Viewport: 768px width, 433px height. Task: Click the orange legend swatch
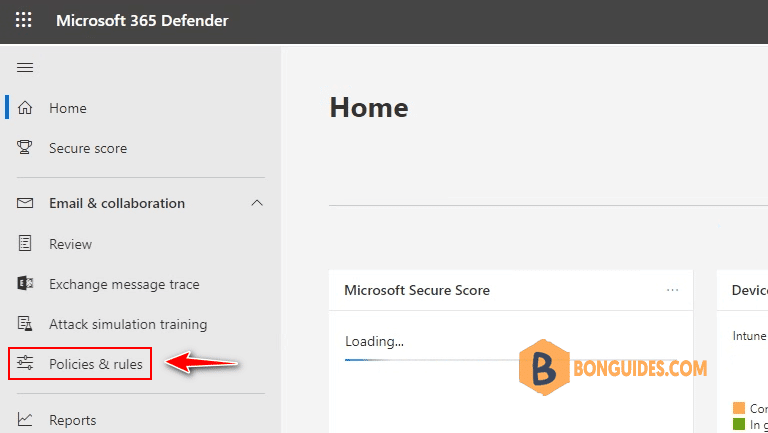(739, 408)
